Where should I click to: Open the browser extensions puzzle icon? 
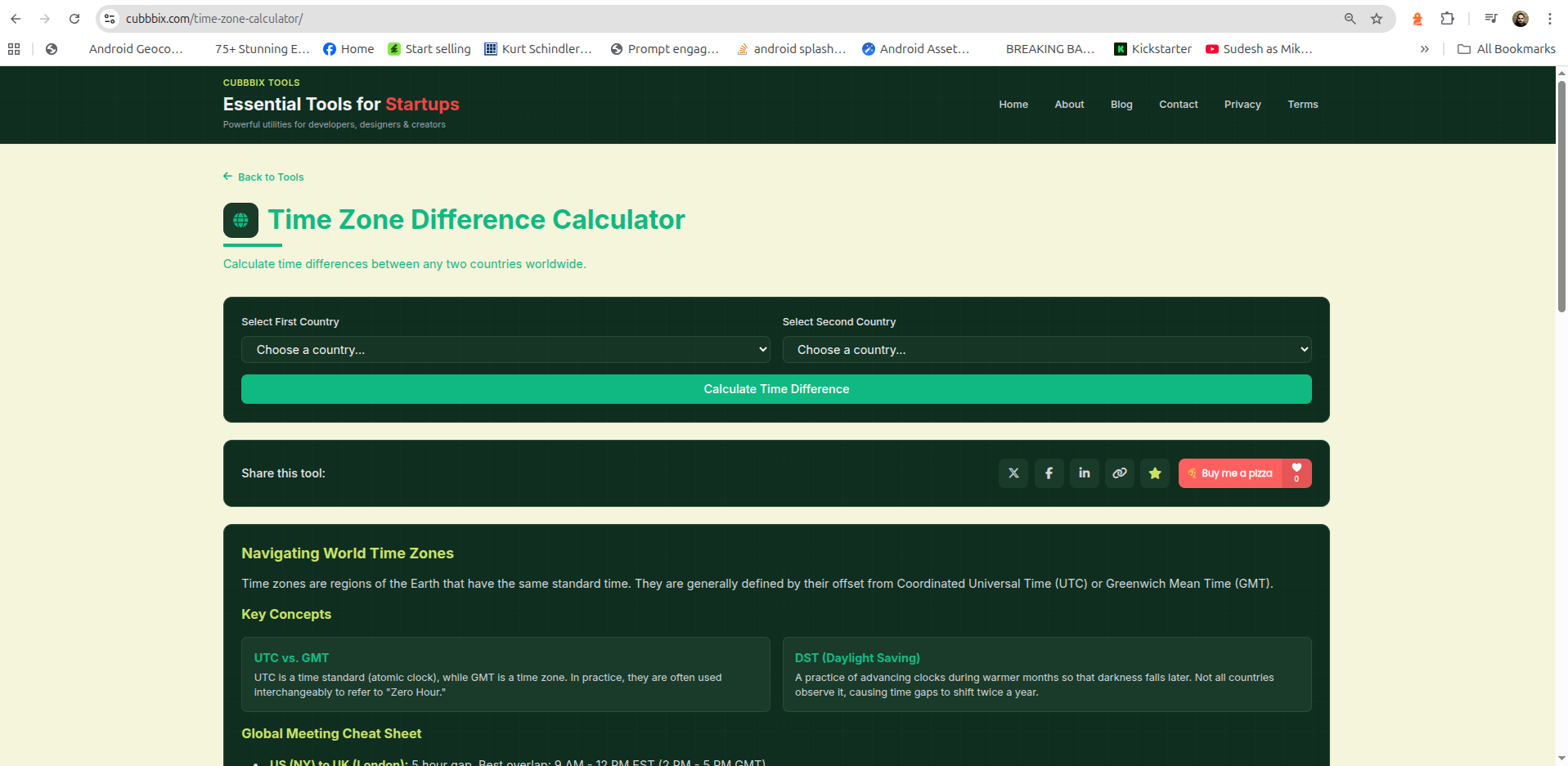[1447, 18]
